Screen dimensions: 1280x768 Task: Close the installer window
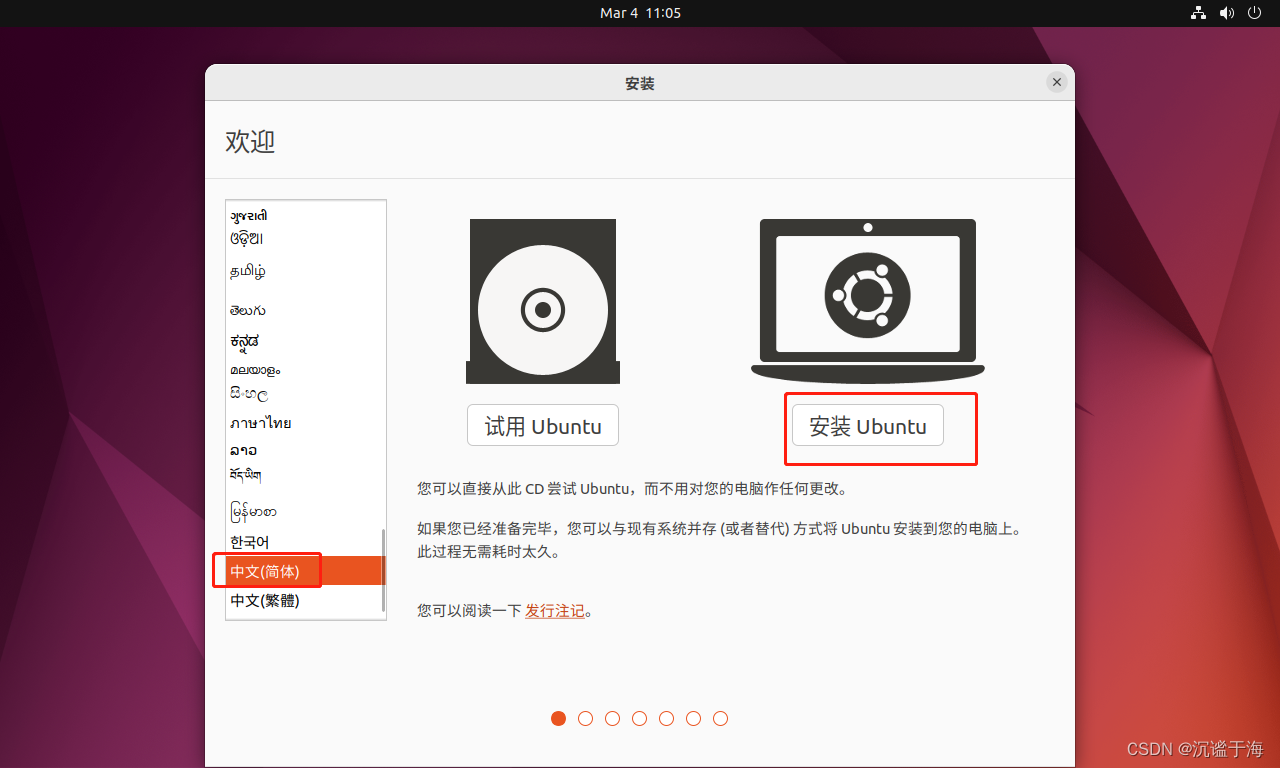[x=1057, y=83]
